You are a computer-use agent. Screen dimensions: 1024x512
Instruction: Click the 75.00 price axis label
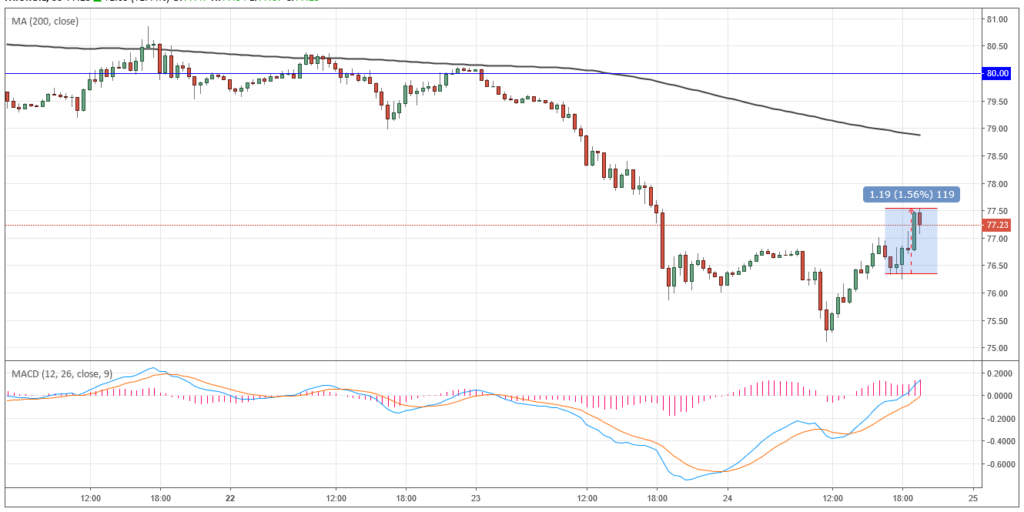pyautogui.click(x=997, y=348)
